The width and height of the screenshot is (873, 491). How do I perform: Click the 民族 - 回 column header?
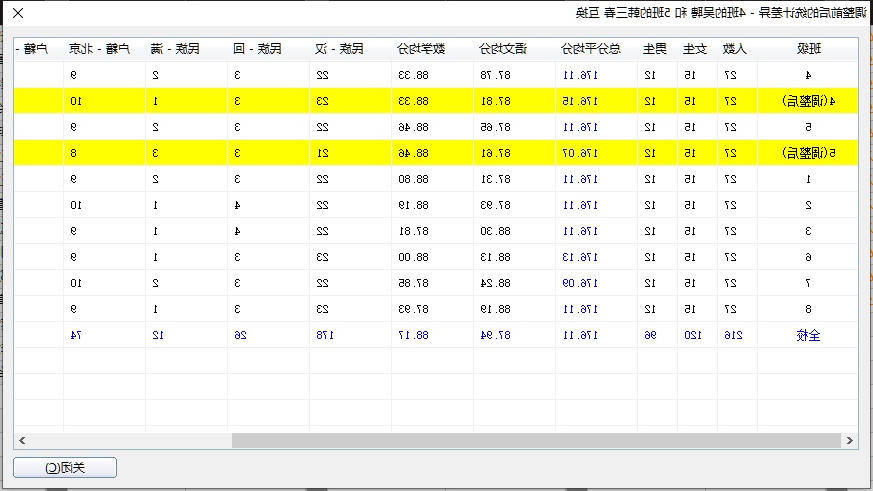pyautogui.click(x=268, y=49)
